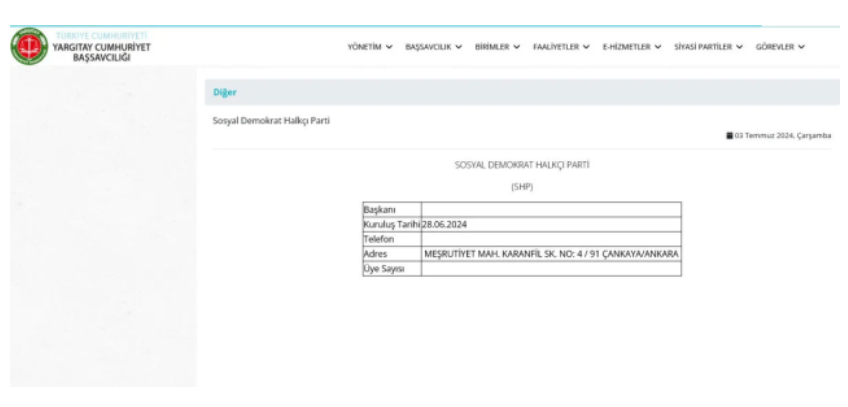The image size is (848, 407).
Task: Select the Sosyal Demokrat Halkçı Parti page title
Action: coord(271,121)
